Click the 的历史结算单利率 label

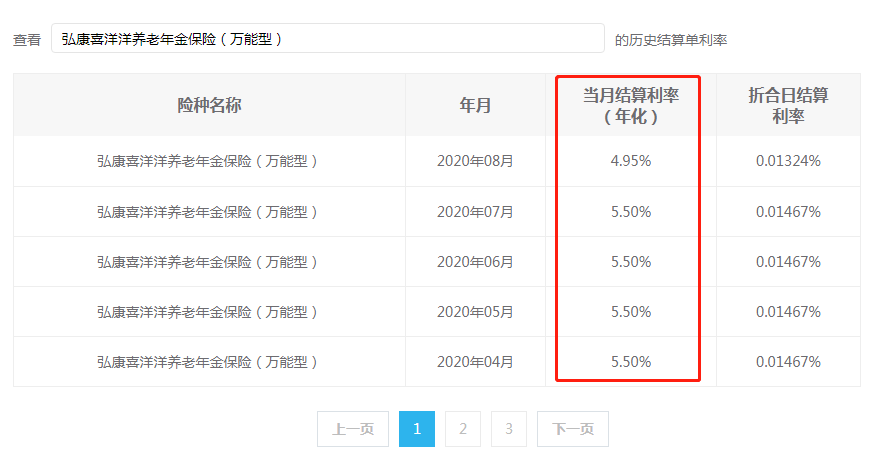(671, 39)
